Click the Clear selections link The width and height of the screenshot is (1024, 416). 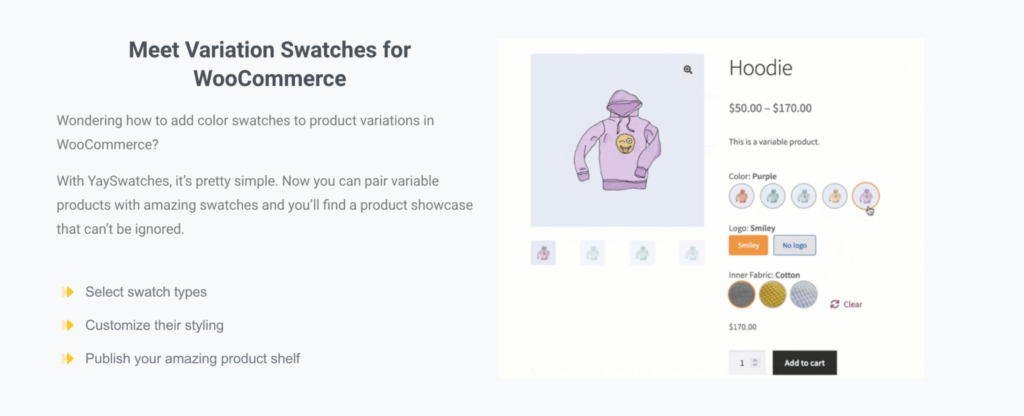853,304
